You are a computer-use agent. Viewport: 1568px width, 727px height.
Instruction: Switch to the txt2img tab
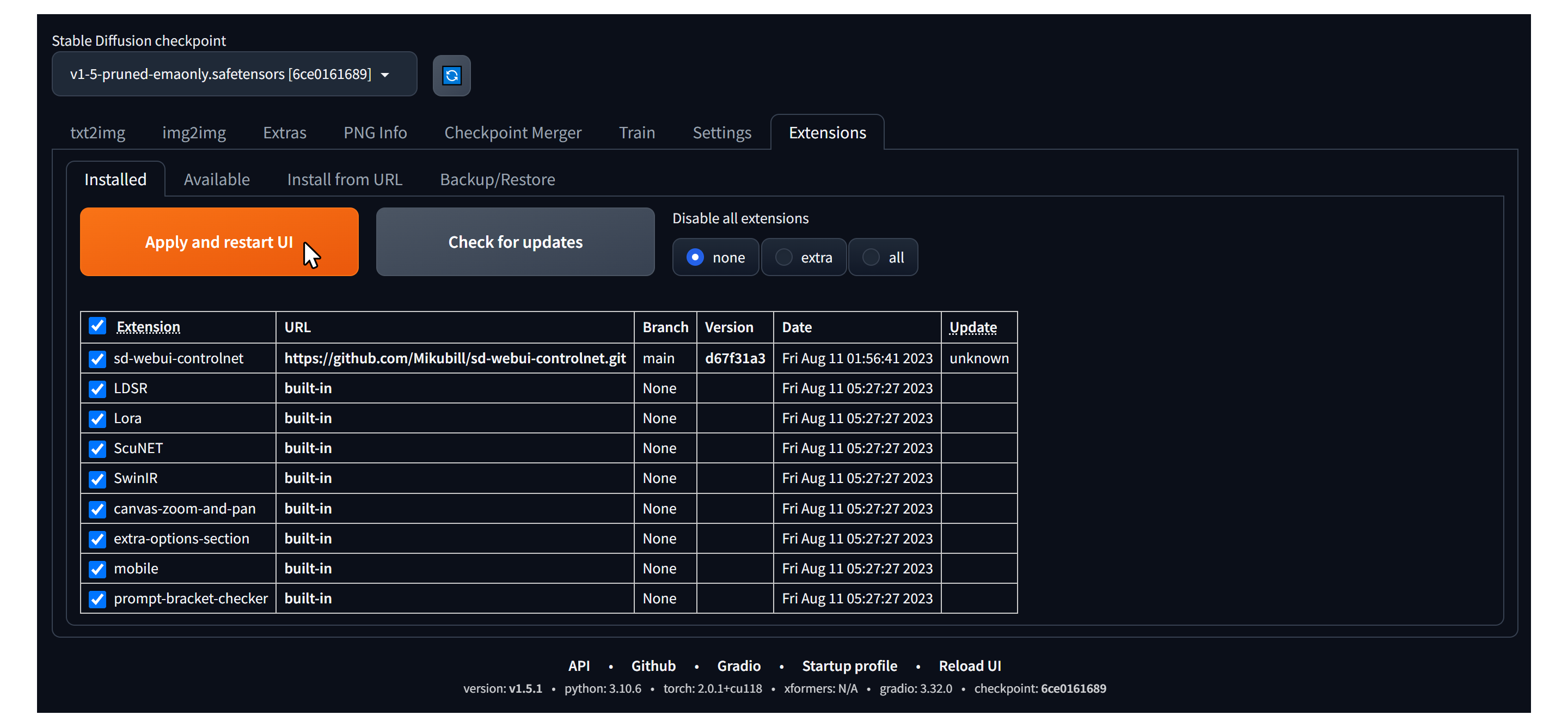97,132
